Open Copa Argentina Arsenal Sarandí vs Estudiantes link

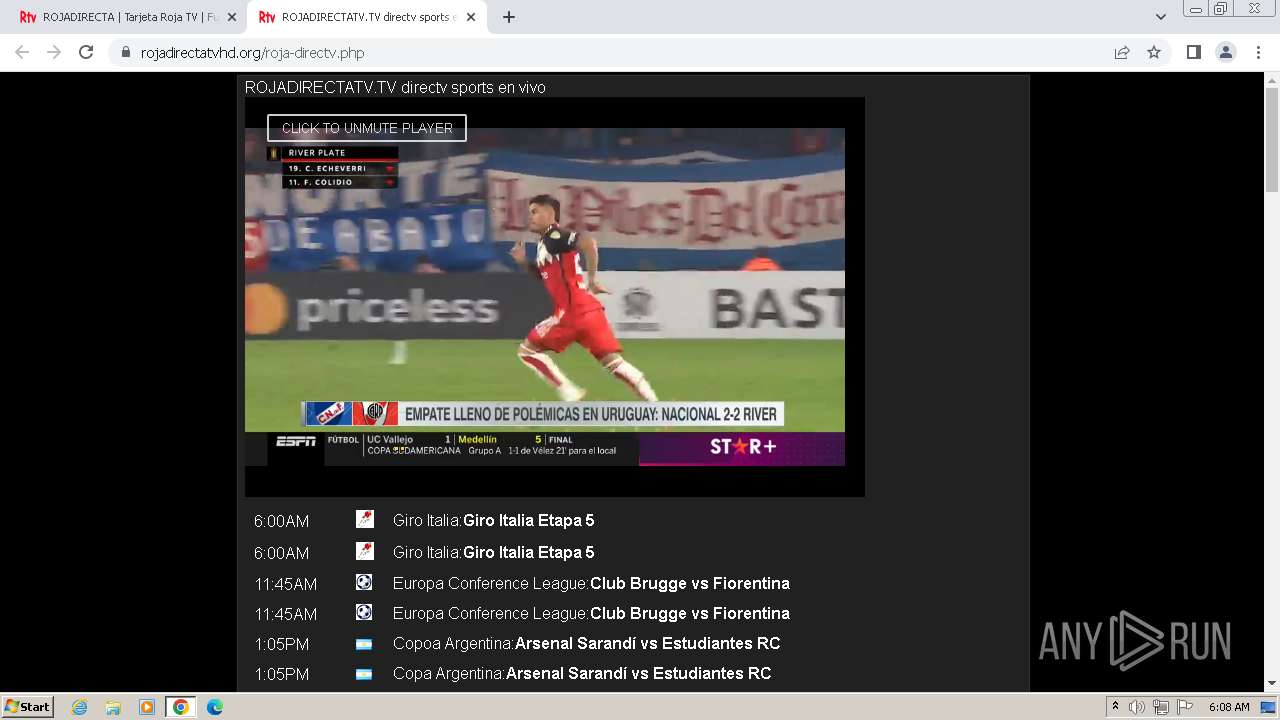point(638,673)
